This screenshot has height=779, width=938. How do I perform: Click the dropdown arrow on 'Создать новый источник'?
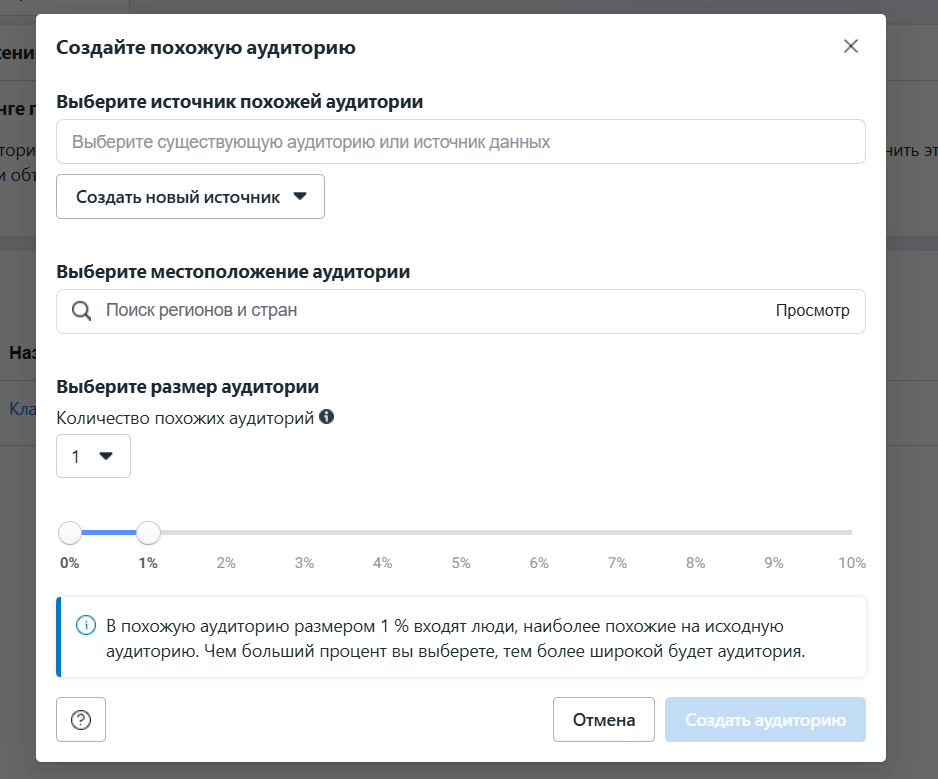tap(300, 196)
